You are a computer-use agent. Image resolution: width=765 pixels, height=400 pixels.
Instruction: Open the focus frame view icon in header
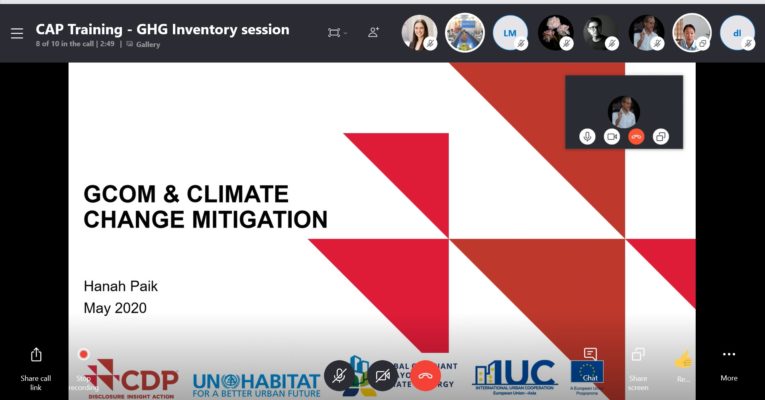click(x=334, y=33)
